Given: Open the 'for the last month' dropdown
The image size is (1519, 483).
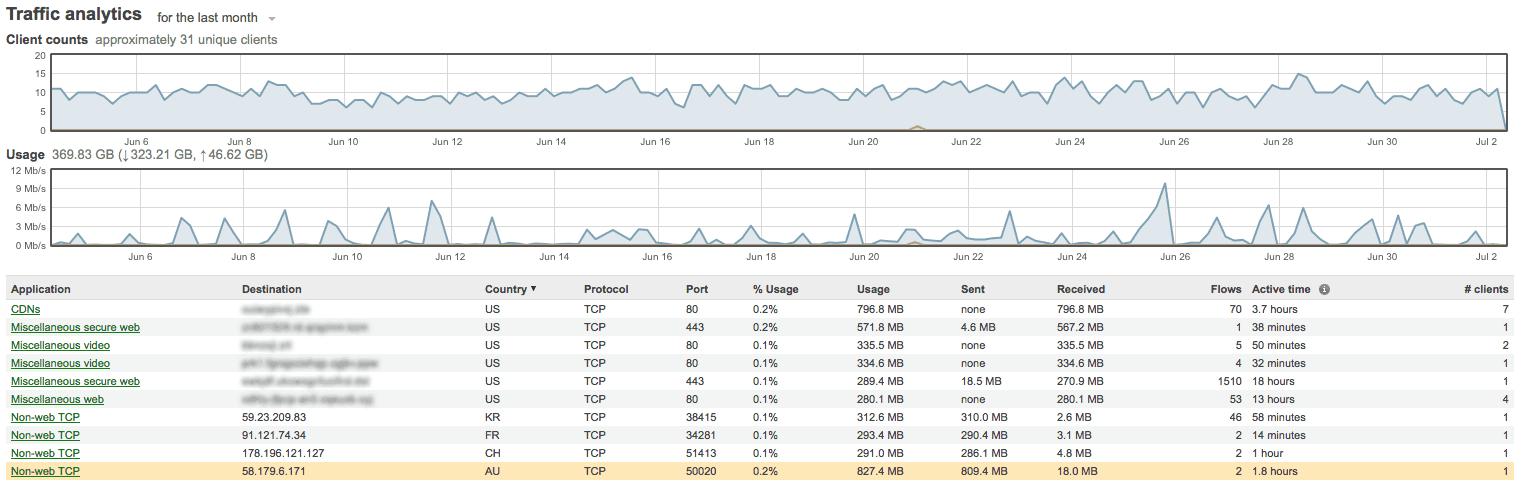Looking at the screenshot, I should point(216,18).
